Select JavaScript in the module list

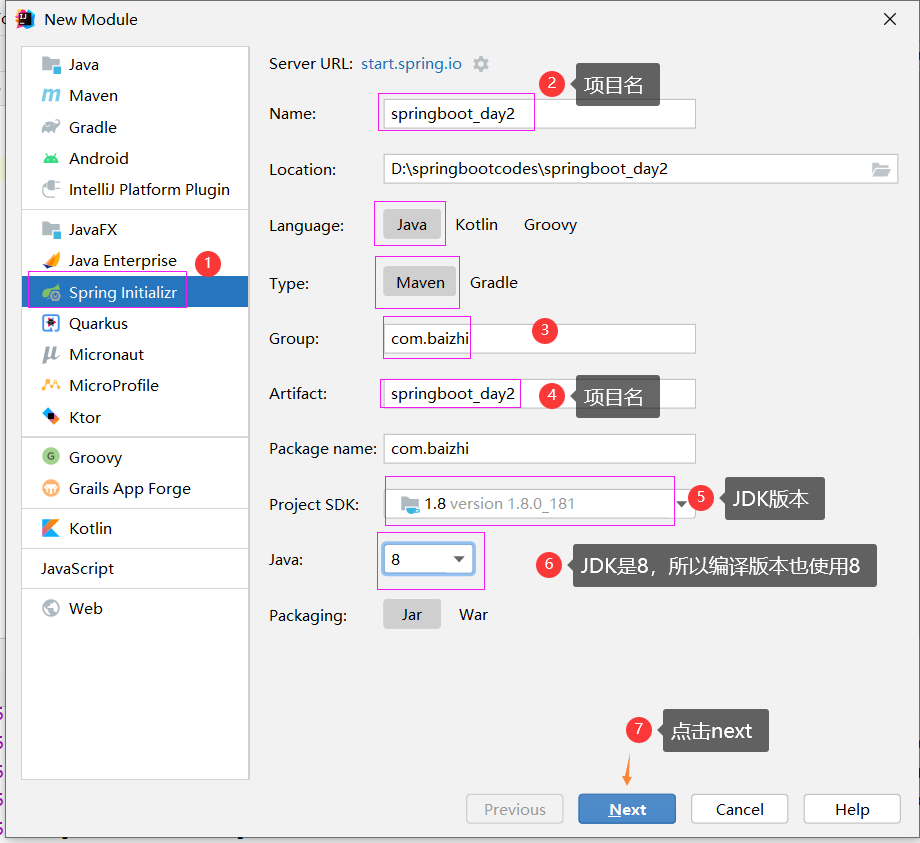tap(135, 568)
